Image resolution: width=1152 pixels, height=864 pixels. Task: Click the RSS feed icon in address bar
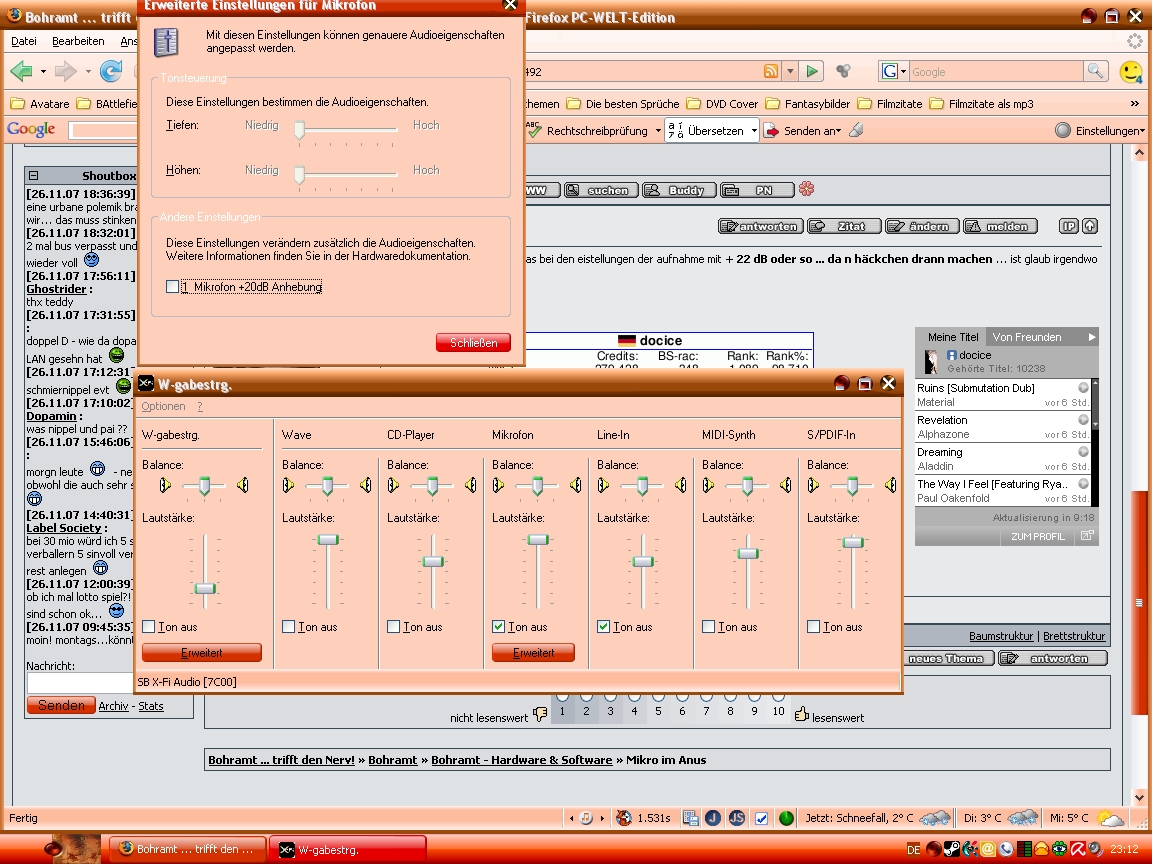pos(771,71)
